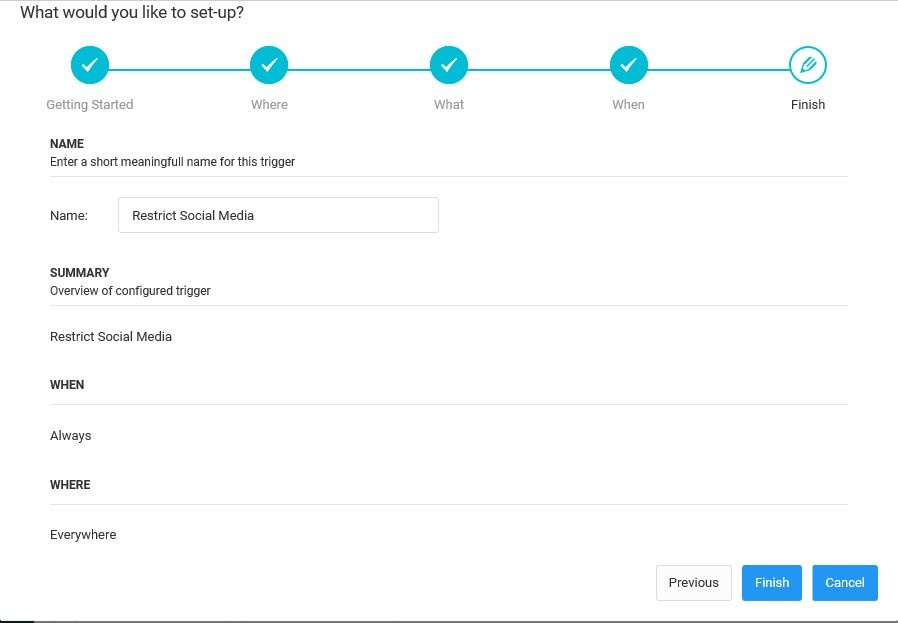898x623 pixels.
Task: Click the 'Name:' field label
Action: pos(69,215)
